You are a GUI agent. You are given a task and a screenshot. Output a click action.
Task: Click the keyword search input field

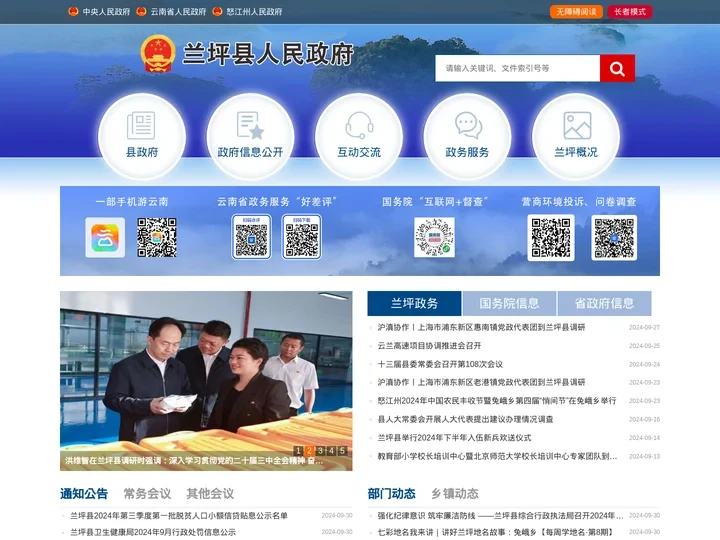(x=518, y=68)
